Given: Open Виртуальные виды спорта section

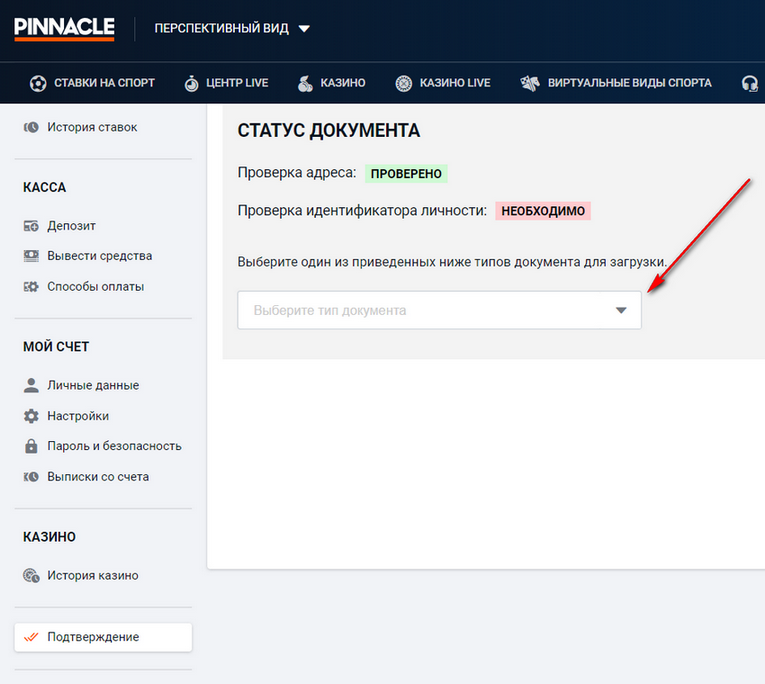Looking at the screenshot, I should (629, 83).
